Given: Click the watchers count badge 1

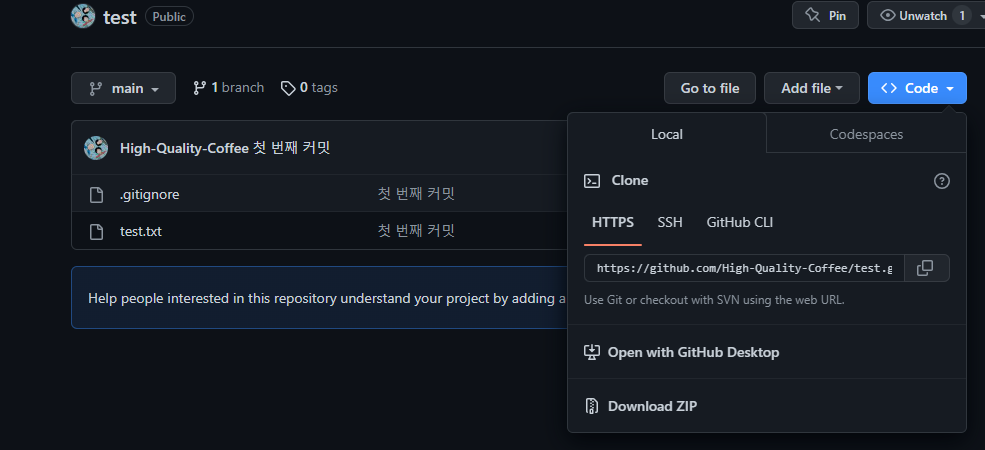Looking at the screenshot, I should pos(961,15).
